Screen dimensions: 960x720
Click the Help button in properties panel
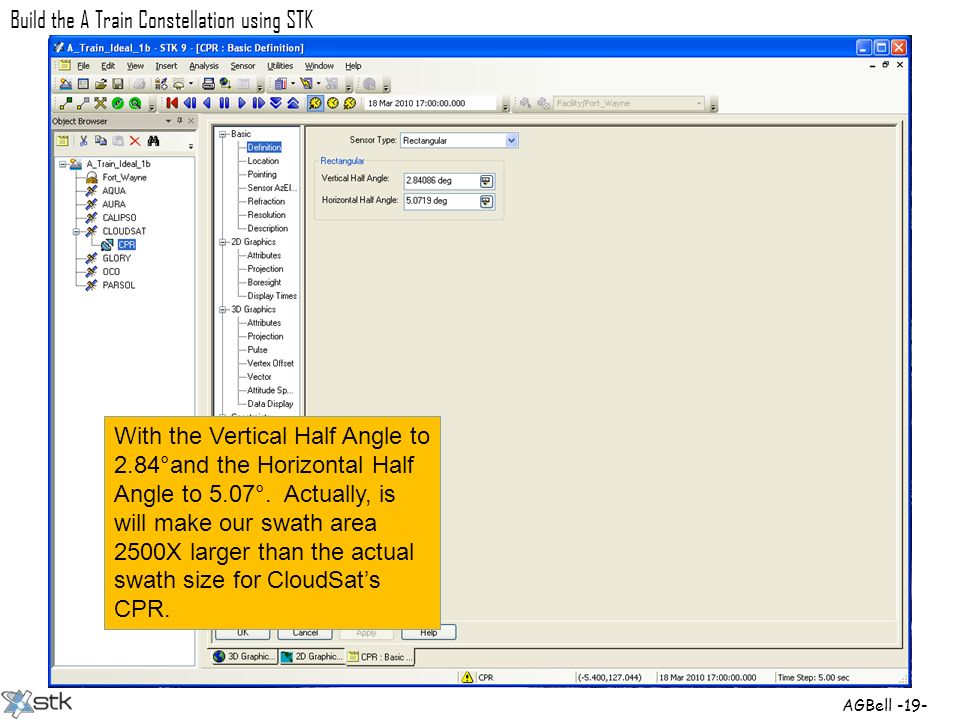pyautogui.click(x=429, y=633)
